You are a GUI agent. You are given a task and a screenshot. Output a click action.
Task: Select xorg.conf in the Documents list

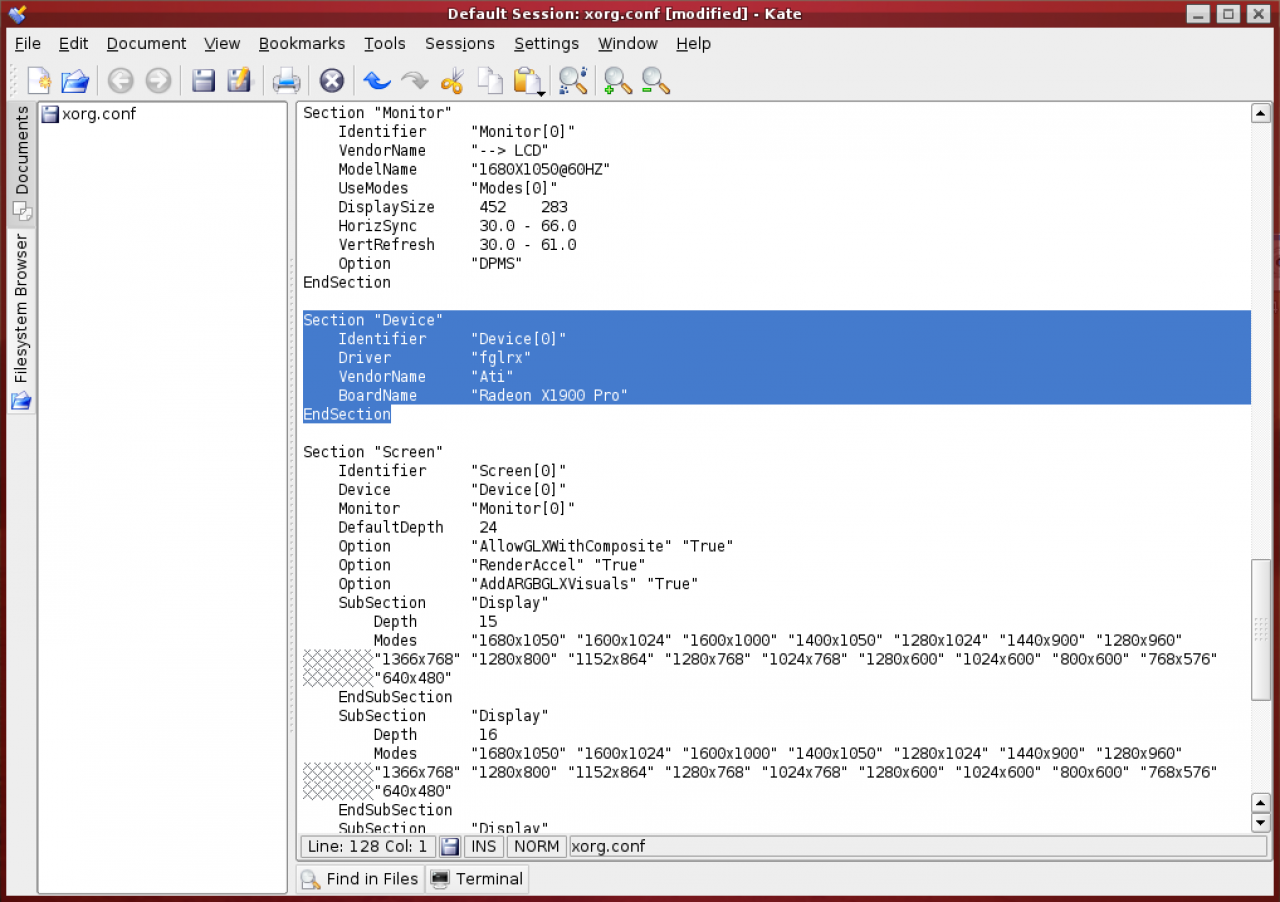89,114
